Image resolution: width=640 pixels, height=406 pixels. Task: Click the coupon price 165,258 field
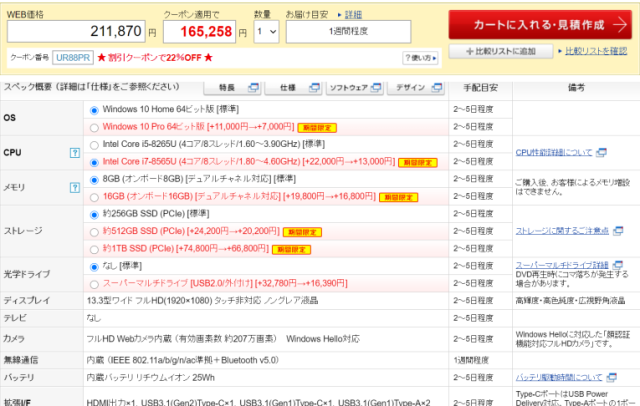click(x=200, y=31)
